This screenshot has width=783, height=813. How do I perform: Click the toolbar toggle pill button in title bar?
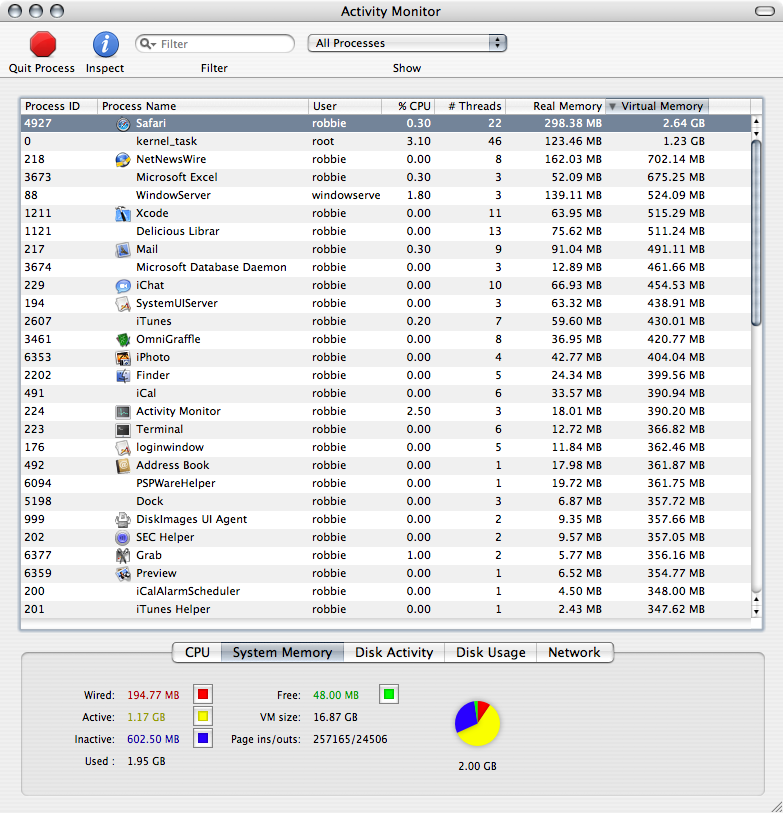764,11
